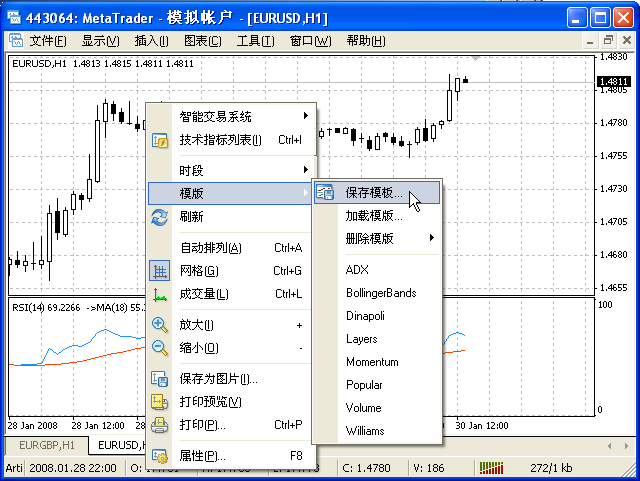This screenshot has height=481, width=640.
Task: Open the 图表(C) menu
Action: pyautogui.click(x=203, y=41)
